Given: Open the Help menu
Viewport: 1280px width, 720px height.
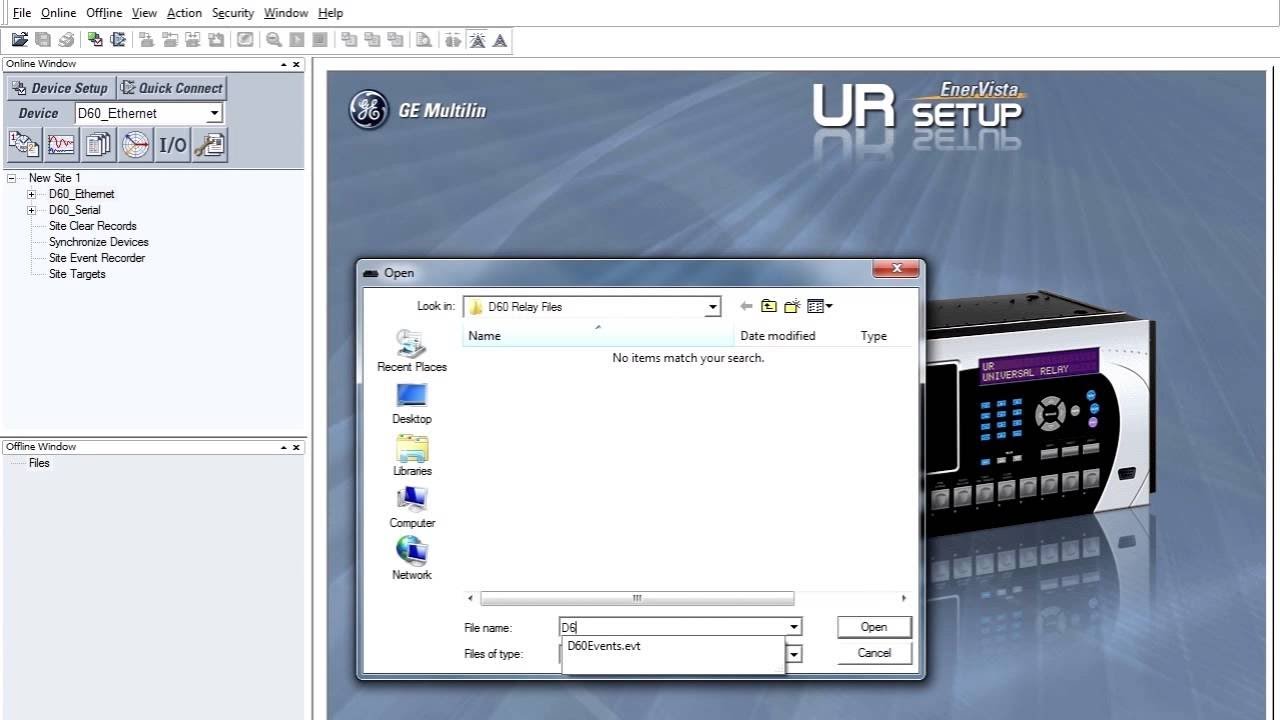Looking at the screenshot, I should click(x=330, y=13).
